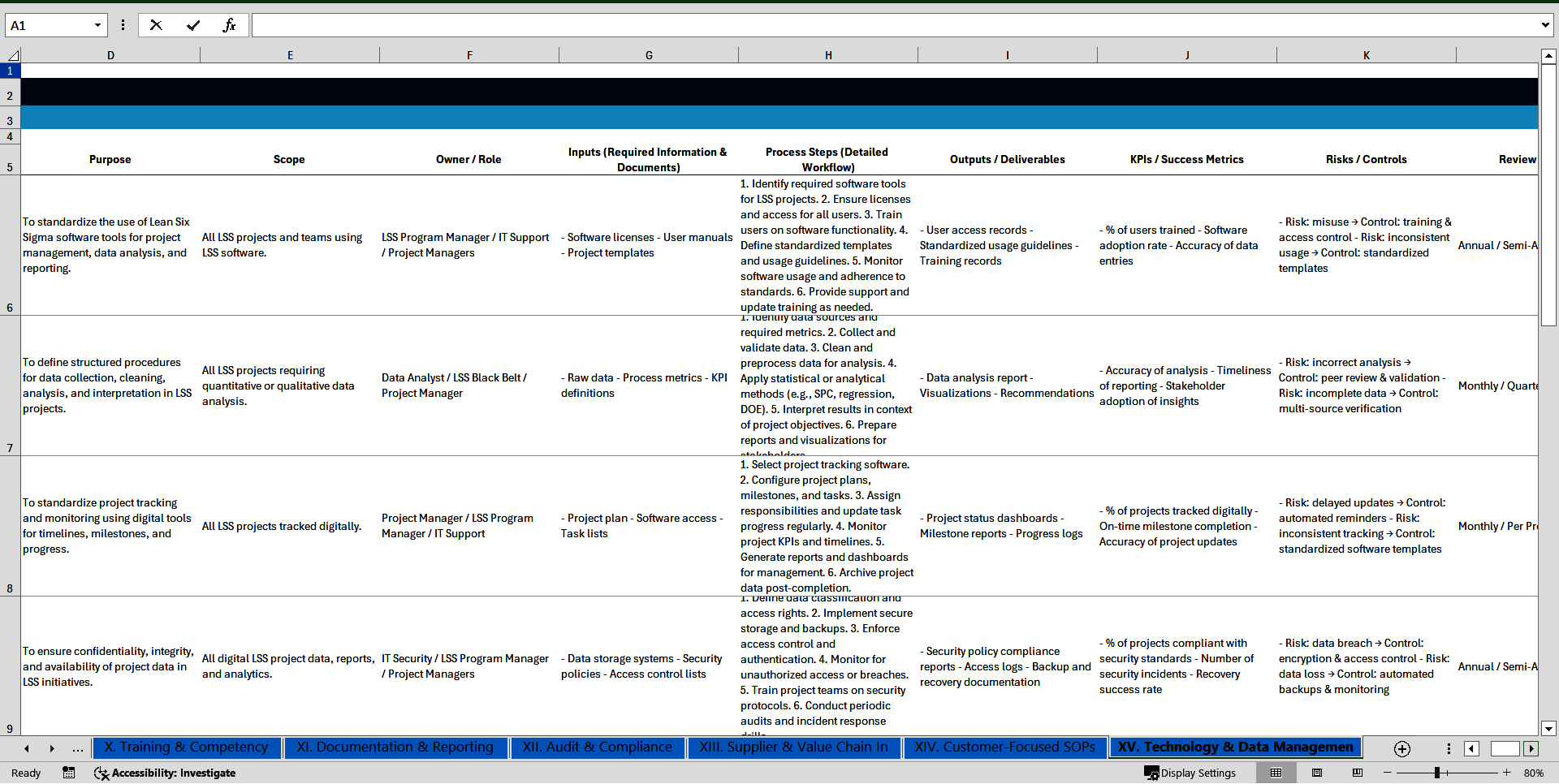Click the 80% zoom level text
The image size is (1559, 784).
pos(1534,773)
